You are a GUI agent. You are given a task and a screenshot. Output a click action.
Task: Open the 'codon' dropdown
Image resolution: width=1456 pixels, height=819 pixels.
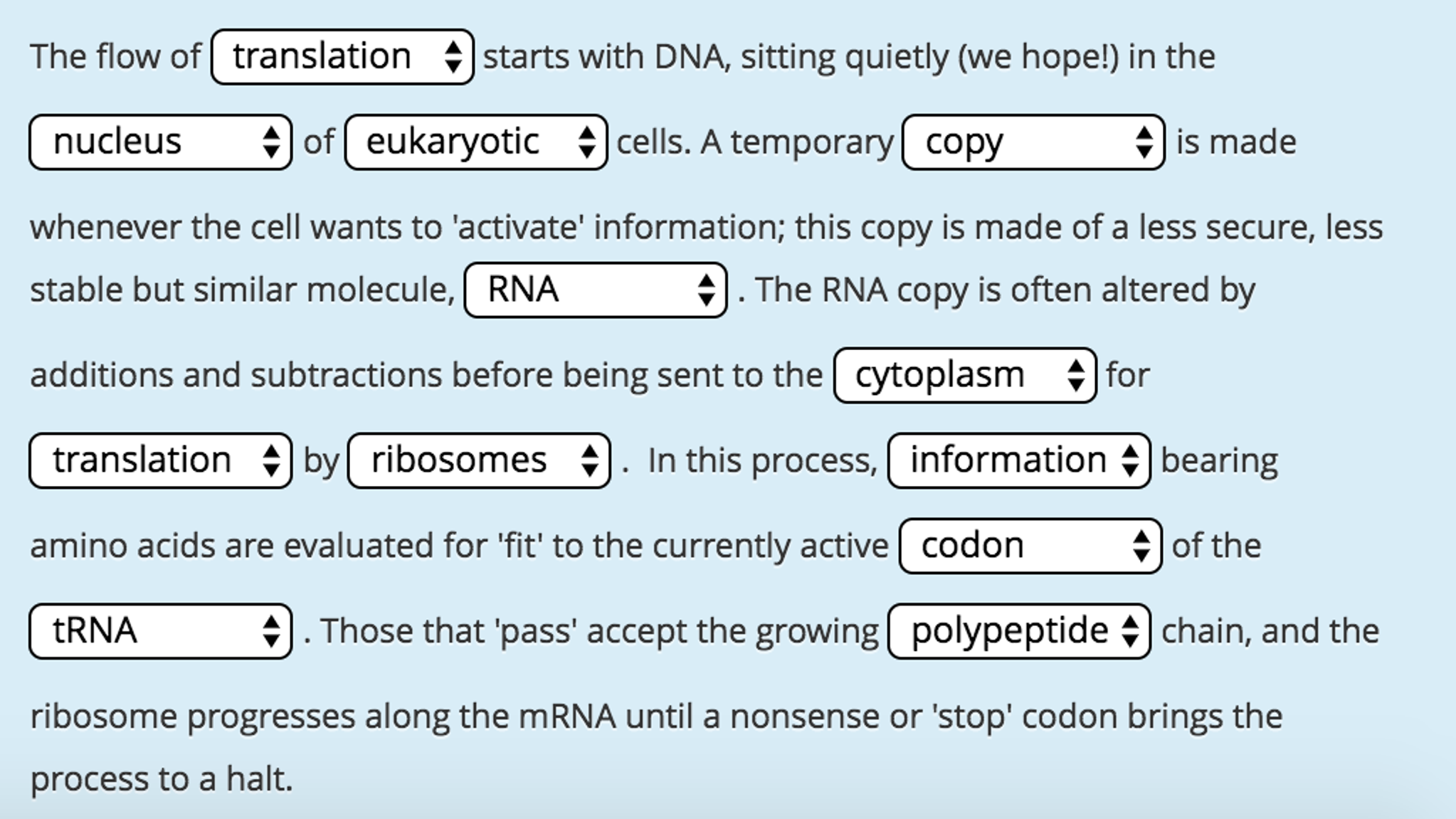[x=1030, y=546]
